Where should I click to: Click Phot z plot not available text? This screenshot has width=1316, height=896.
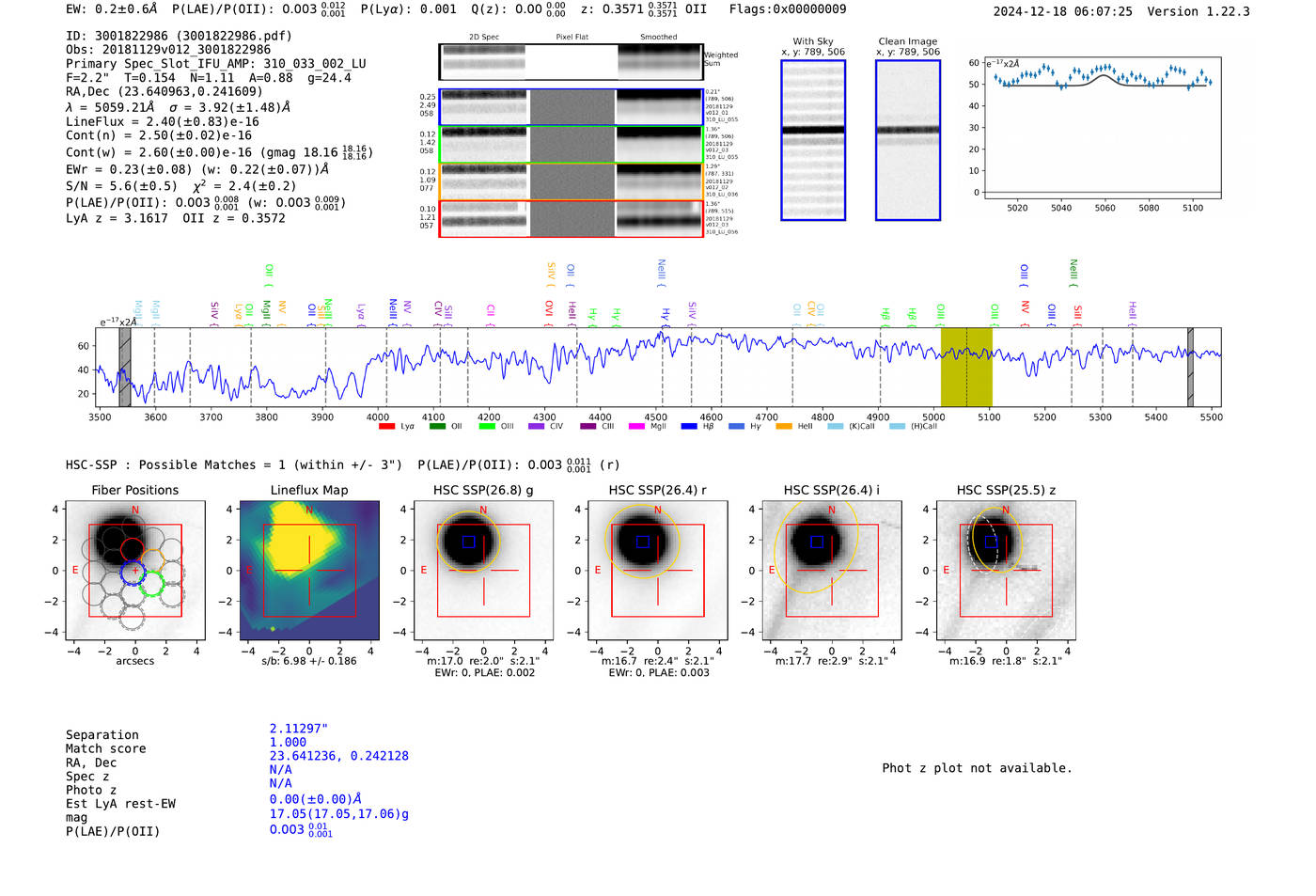[977, 768]
